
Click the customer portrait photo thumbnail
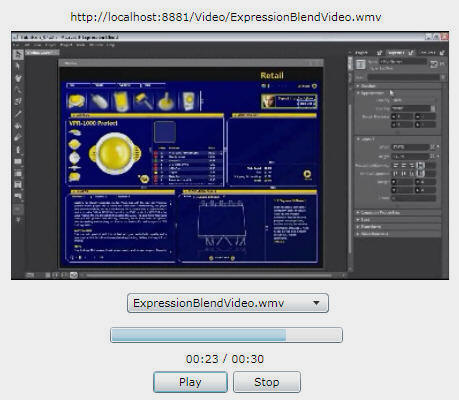point(268,101)
